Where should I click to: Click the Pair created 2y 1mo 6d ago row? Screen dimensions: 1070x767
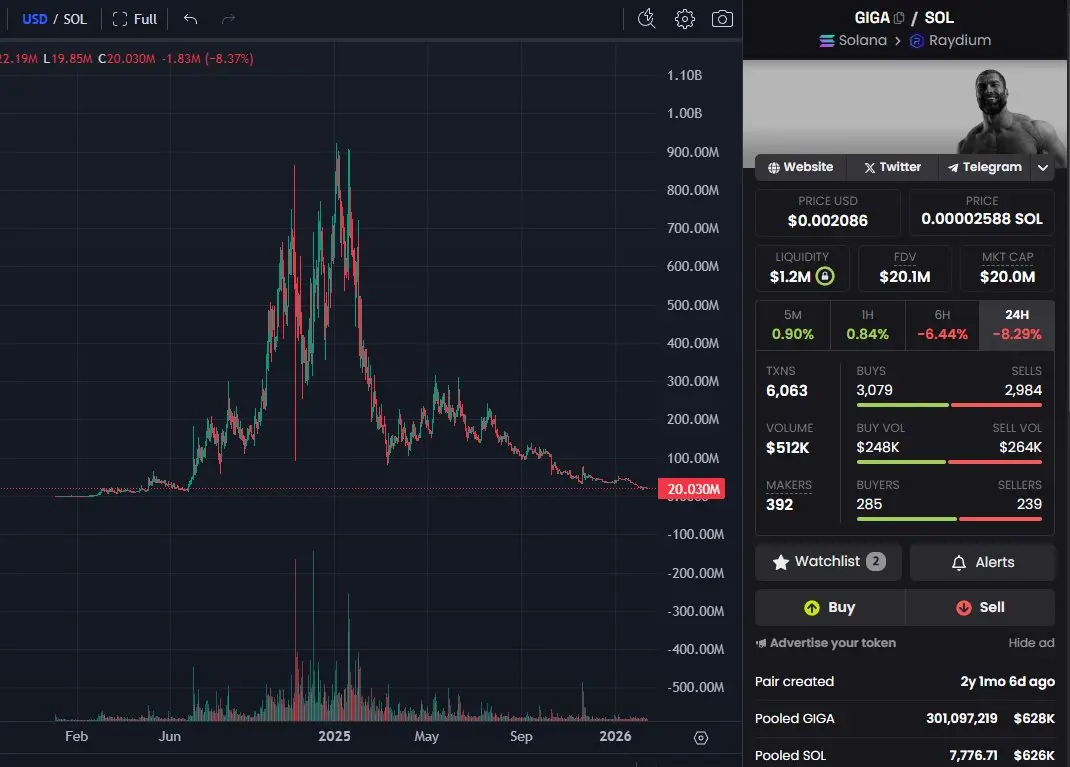[x=905, y=682]
